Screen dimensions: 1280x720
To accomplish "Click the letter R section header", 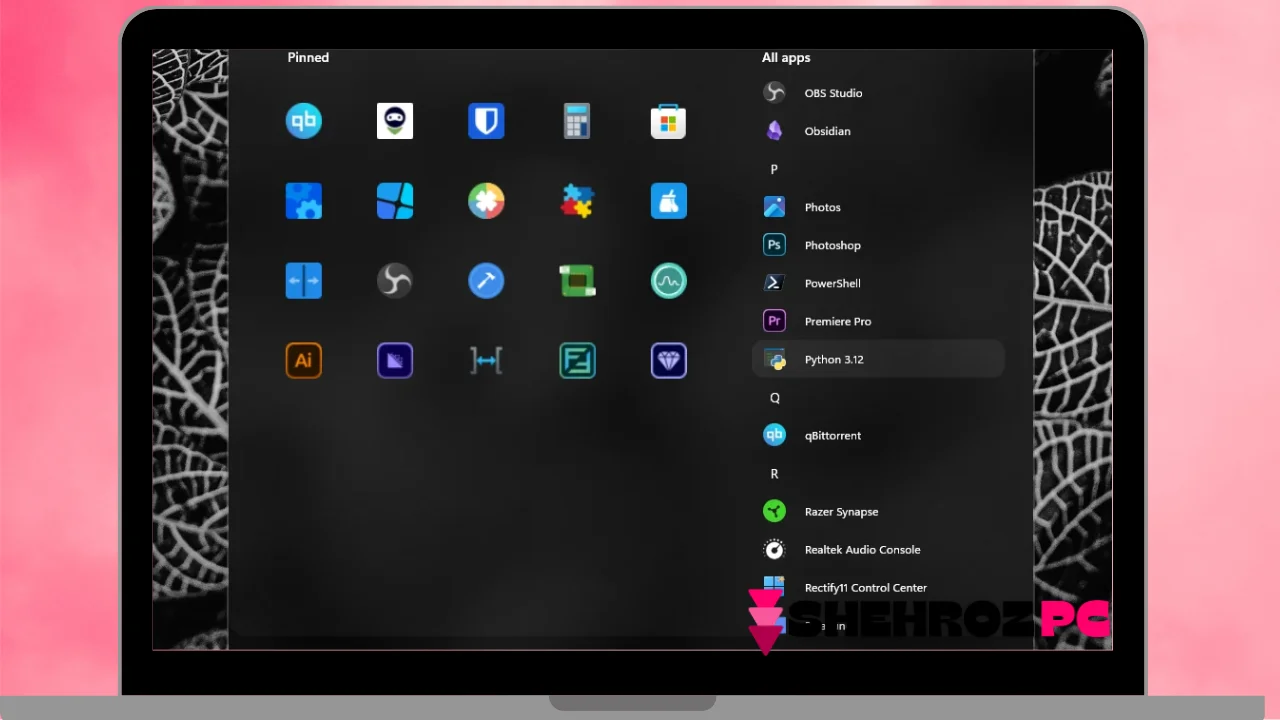I will click(x=774, y=473).
